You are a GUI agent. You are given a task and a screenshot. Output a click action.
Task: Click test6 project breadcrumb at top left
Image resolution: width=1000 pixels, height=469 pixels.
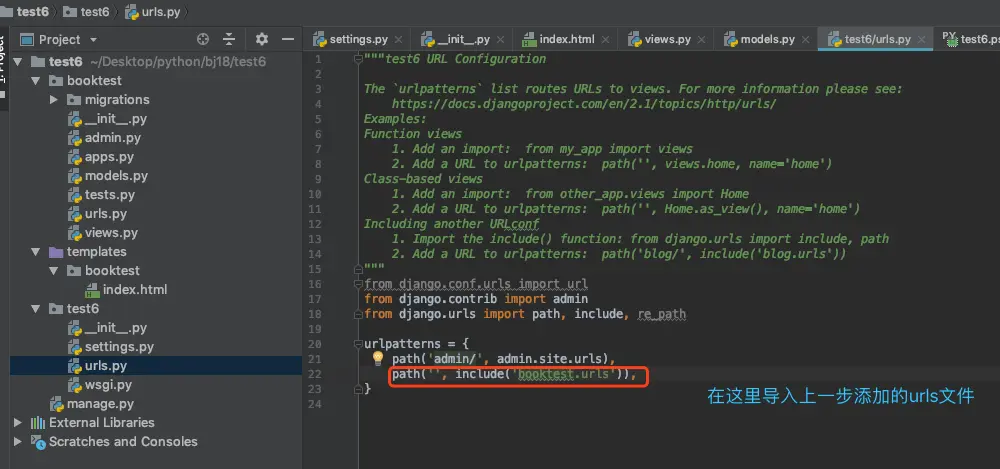point(34,11)
